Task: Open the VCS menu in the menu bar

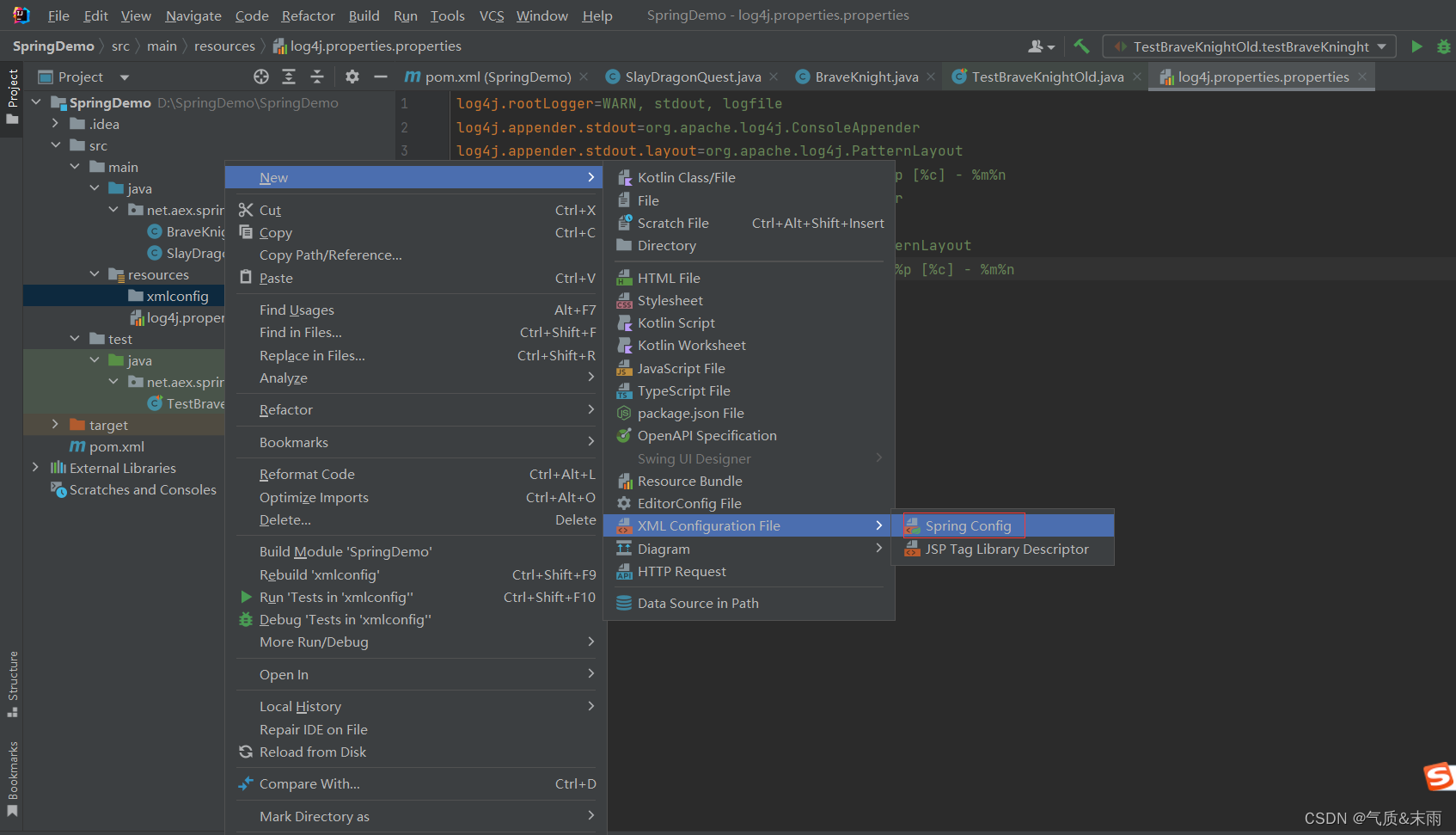Action: [492, 15]
